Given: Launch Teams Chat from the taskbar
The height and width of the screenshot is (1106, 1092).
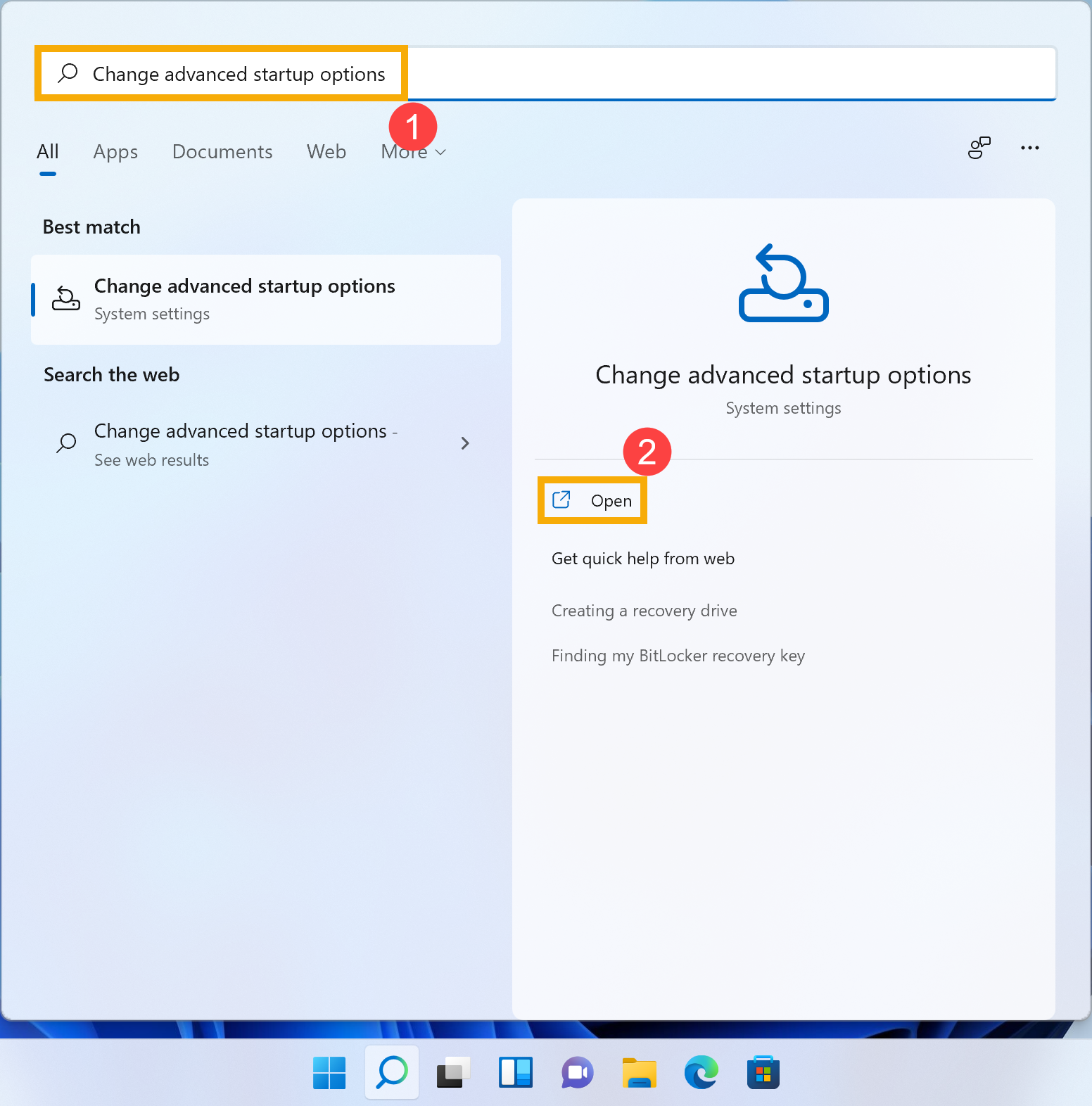Looking at the screenshot, I should pos(578,1073).
